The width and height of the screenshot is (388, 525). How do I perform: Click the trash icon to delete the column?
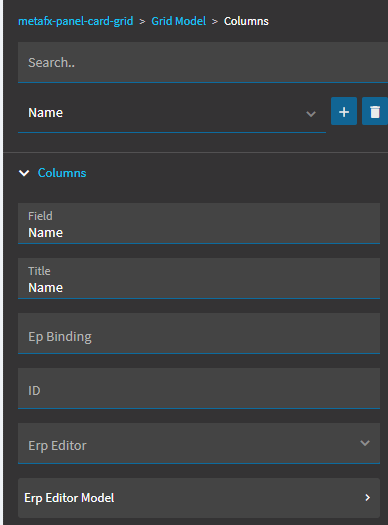pos(375,111)
